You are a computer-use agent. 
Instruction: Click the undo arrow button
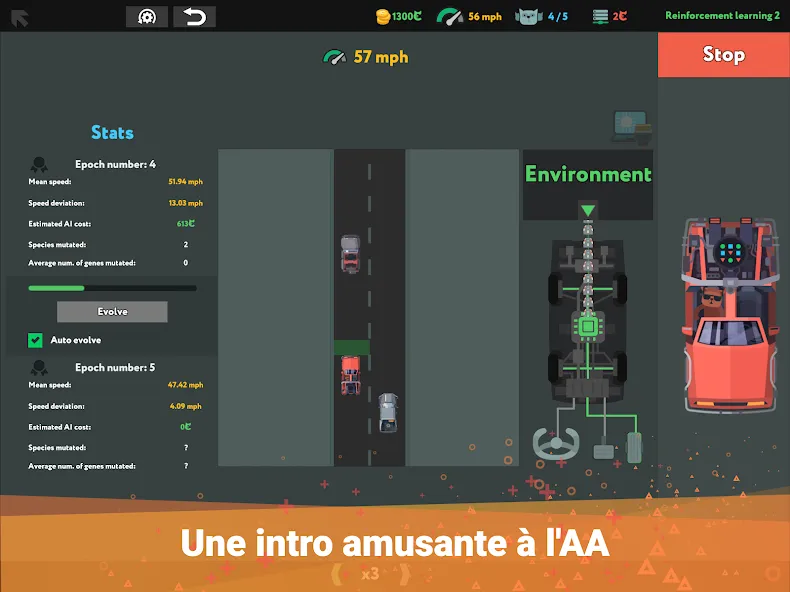click(194, 17)
